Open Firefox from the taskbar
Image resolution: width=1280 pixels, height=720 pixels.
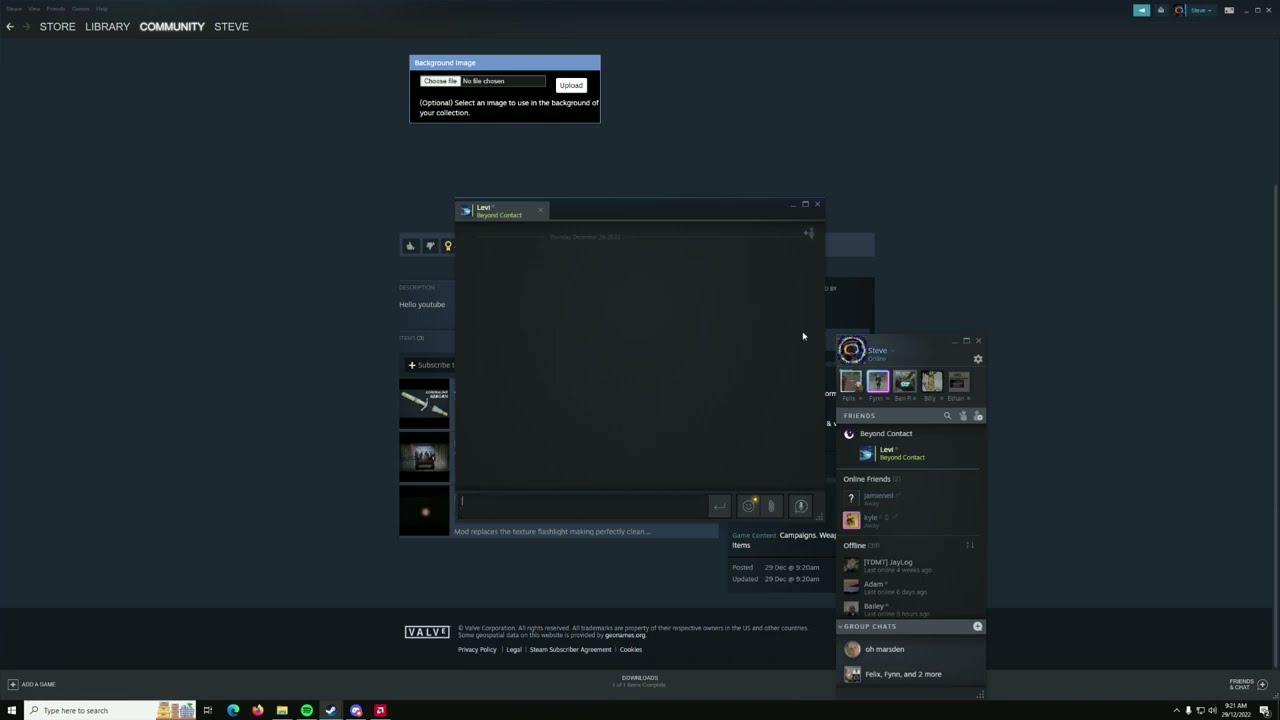click(x=258, y=710)
